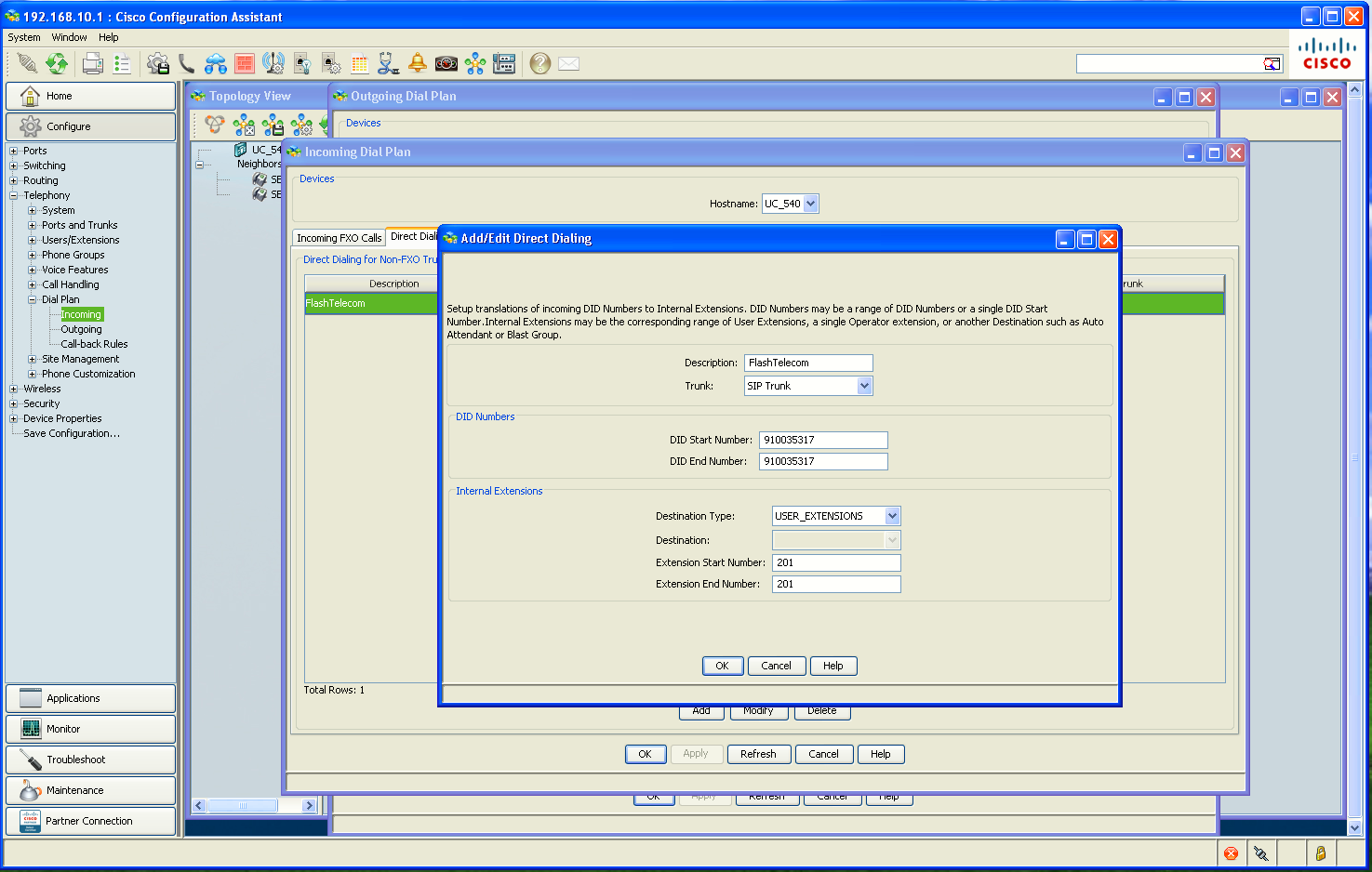The image size is (1372, 872).
Task: Open the Monitor panel
Action: pyautogui.click(x=91, y=729)
